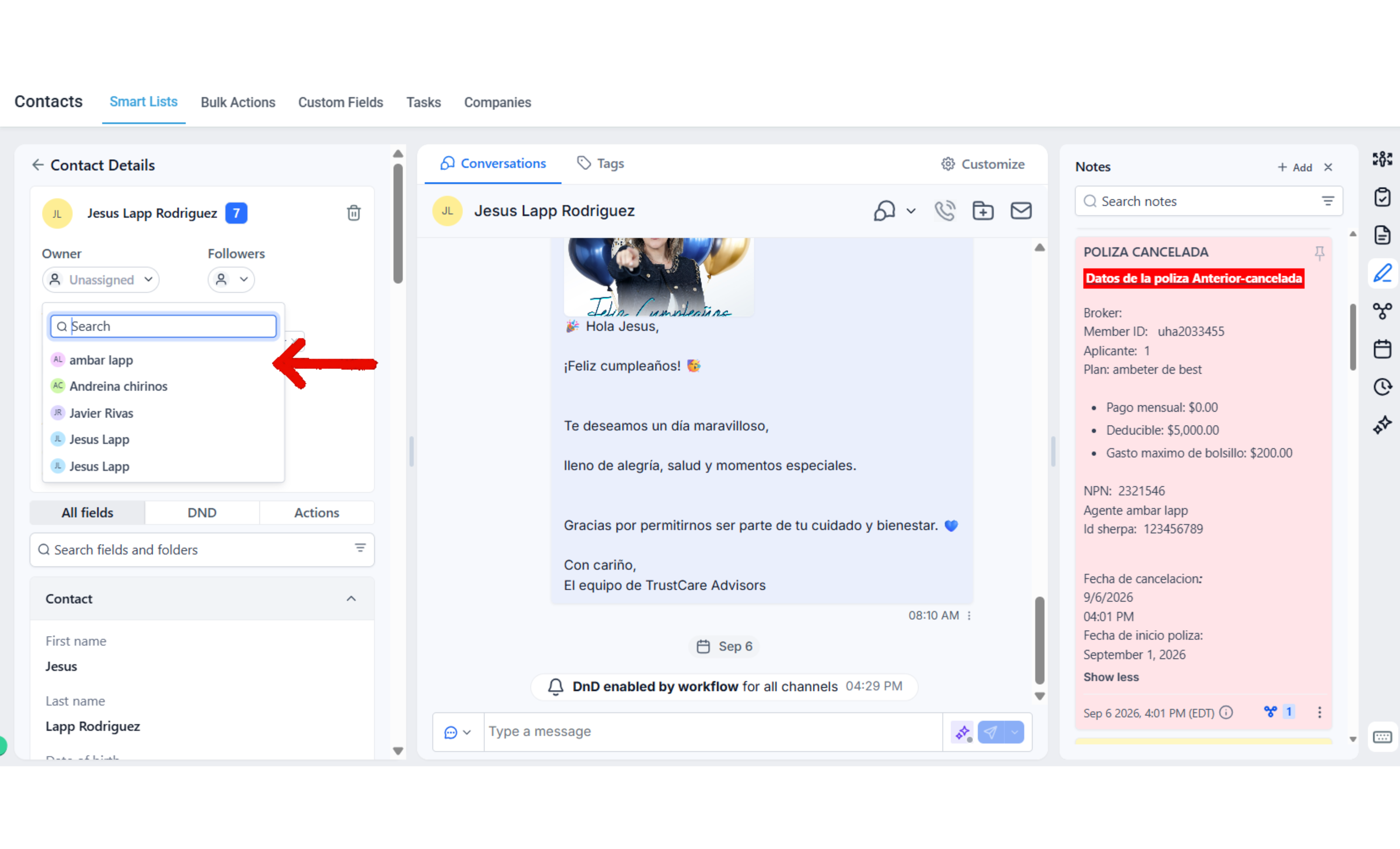Go back from Contact Details
This screenshot has width=1400, height=849.
38,165
